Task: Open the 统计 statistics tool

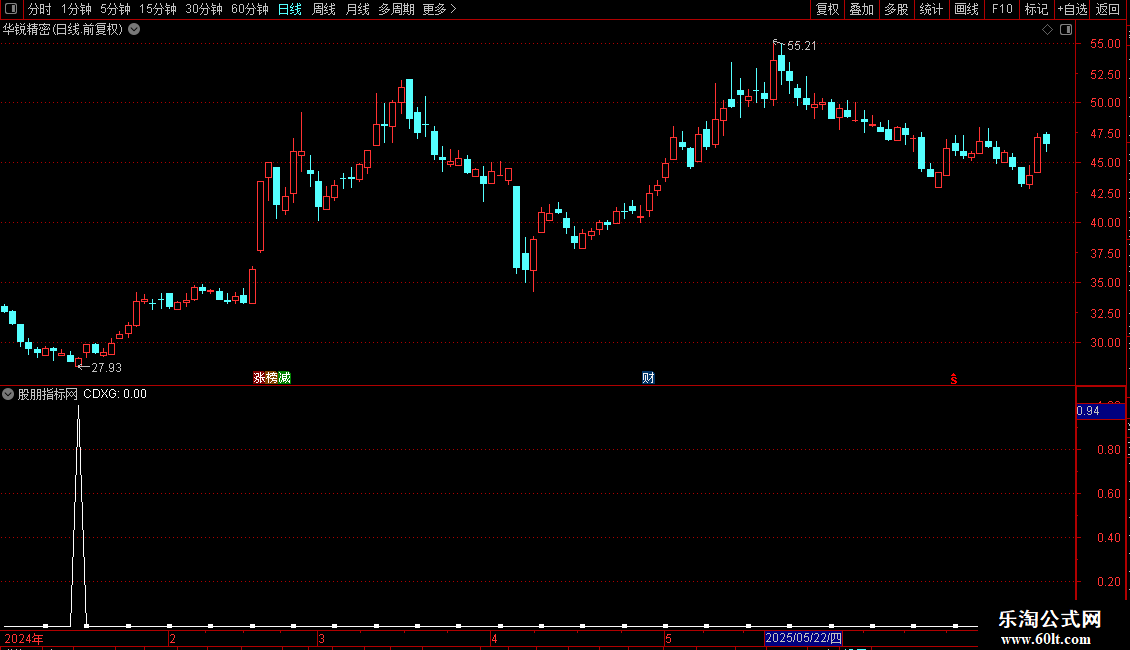Action: 931,9
